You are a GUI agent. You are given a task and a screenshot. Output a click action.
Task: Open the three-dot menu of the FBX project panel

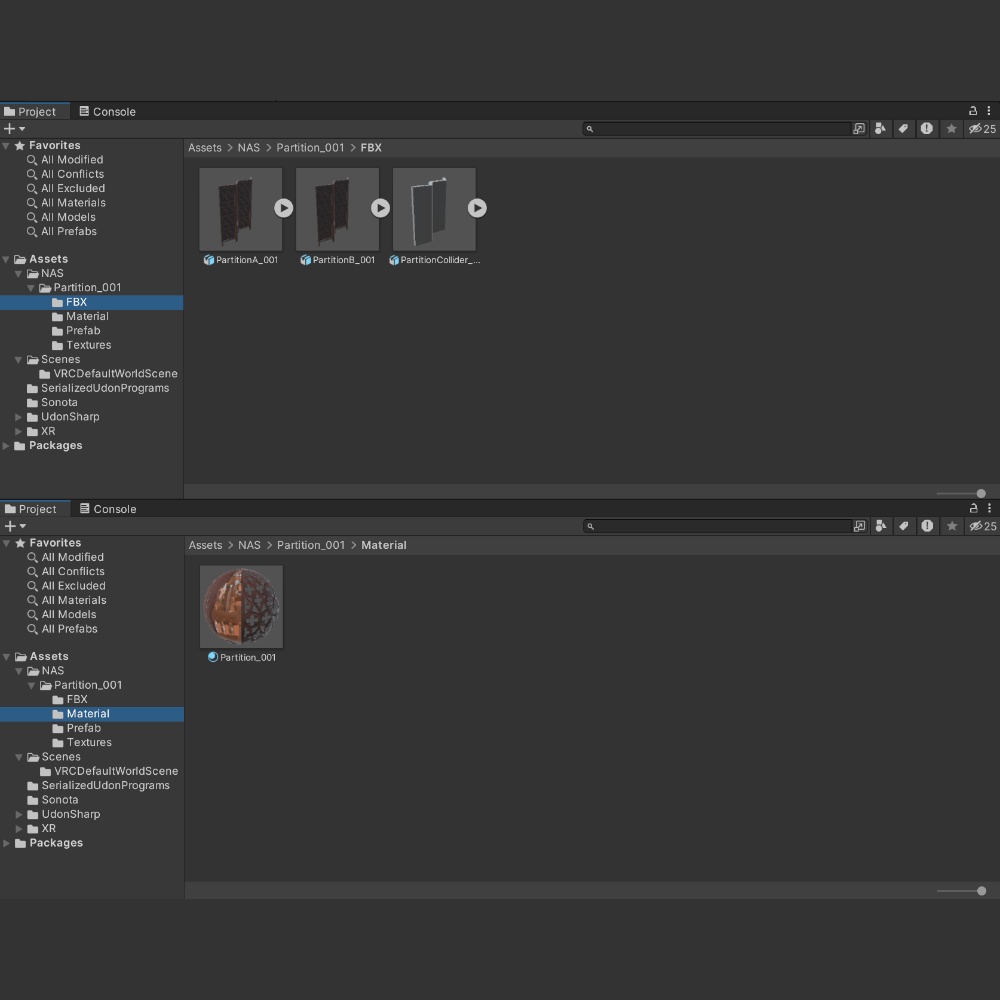coord(989,111)
